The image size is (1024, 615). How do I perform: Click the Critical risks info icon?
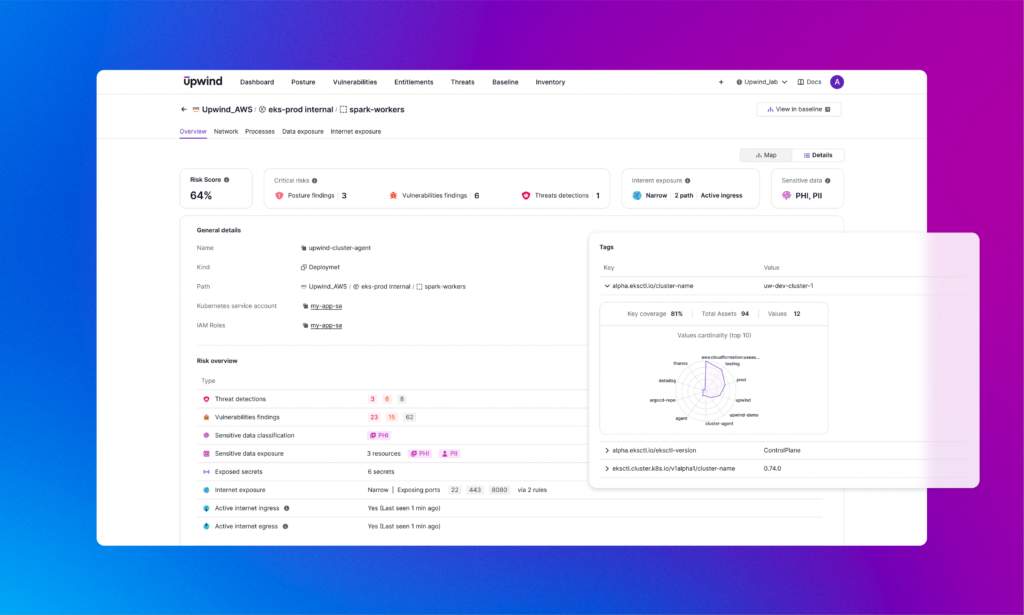315,181
